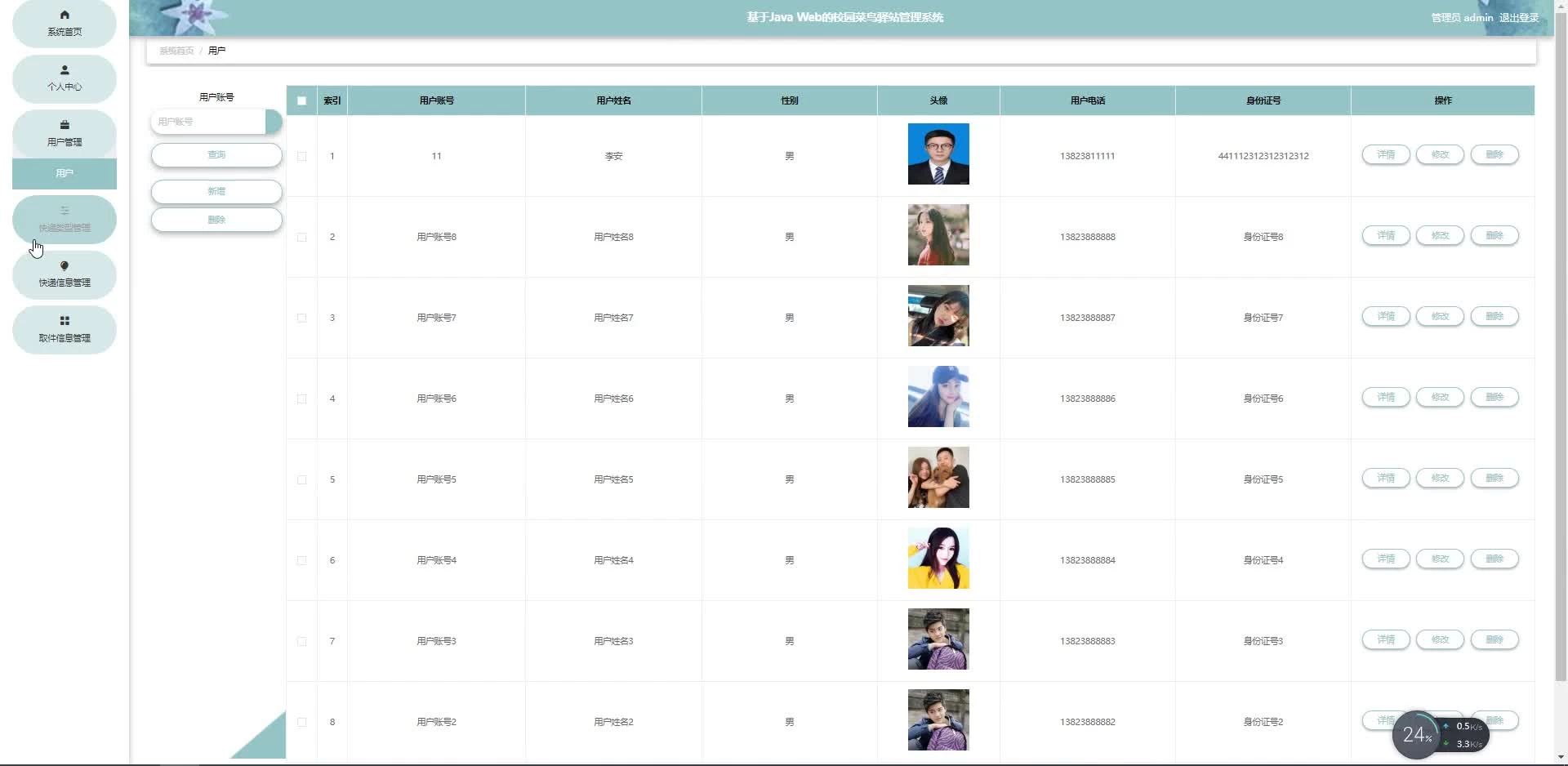Check the row checkbox for 用户账号7
Viewport: 1568px width, 766px height.
coord(302,318)
